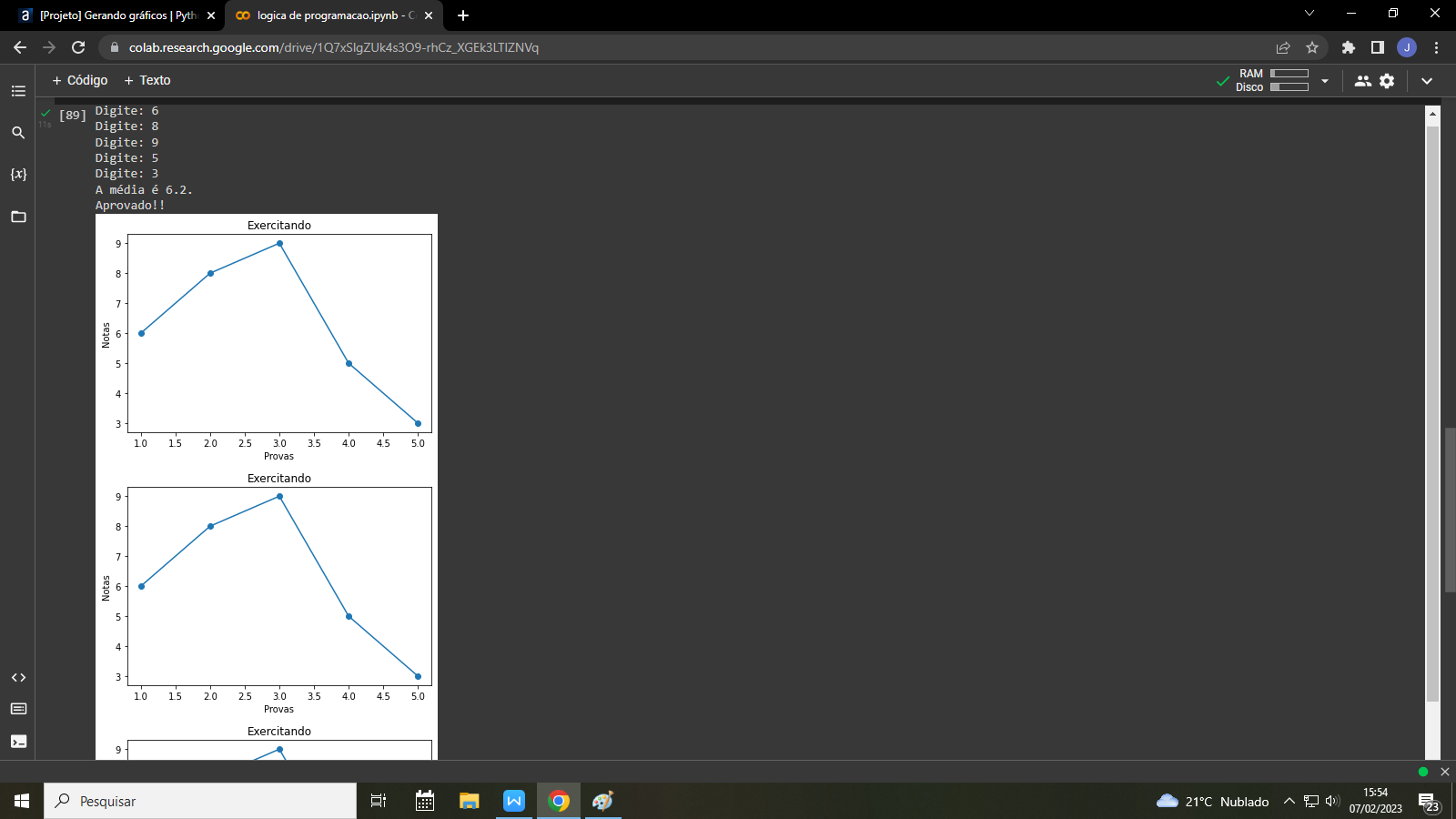Click the notebook vertical scrollbar

[1433, 414]
